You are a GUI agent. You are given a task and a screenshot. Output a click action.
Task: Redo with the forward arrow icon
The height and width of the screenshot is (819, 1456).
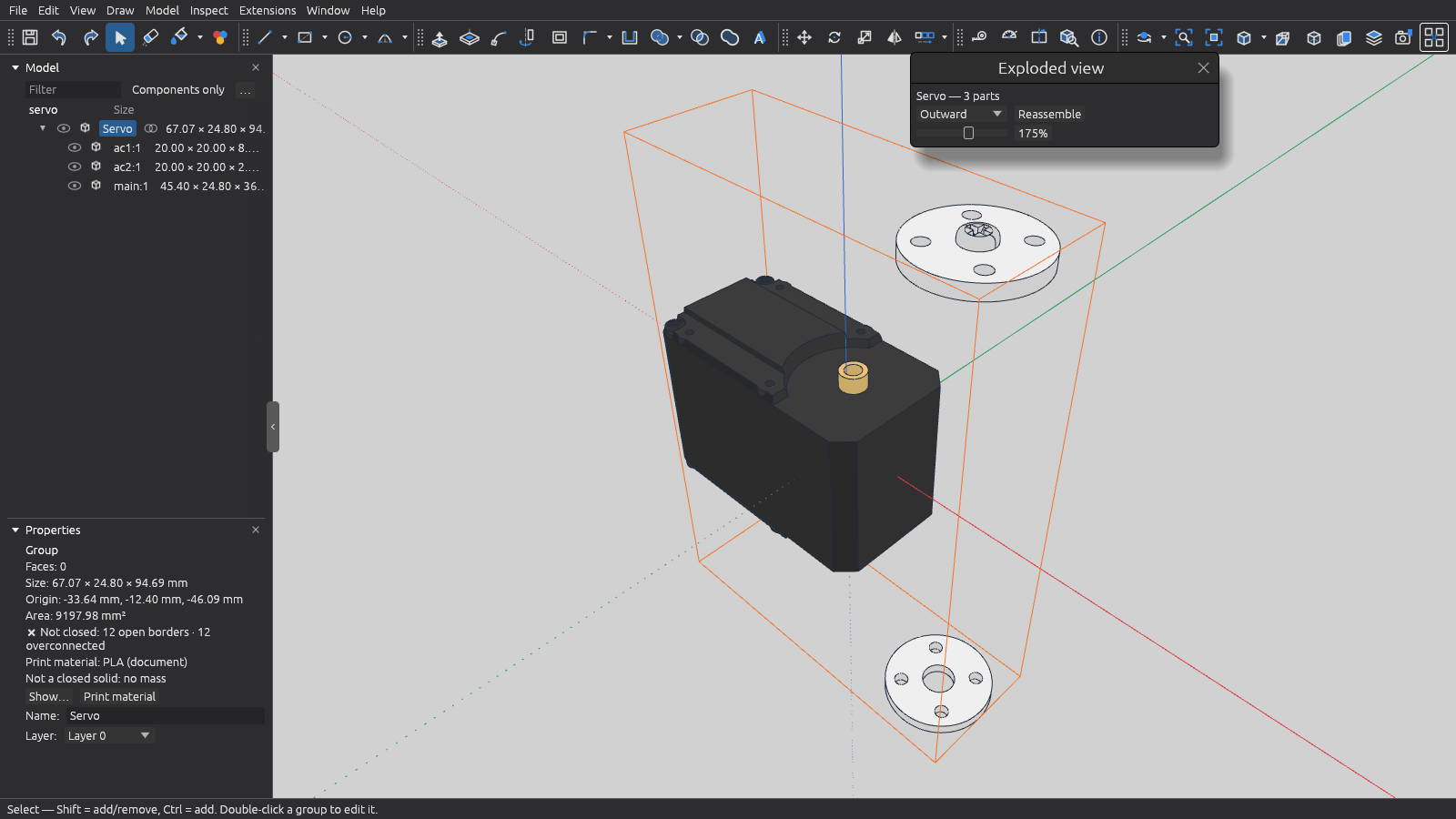pos(90,37)
